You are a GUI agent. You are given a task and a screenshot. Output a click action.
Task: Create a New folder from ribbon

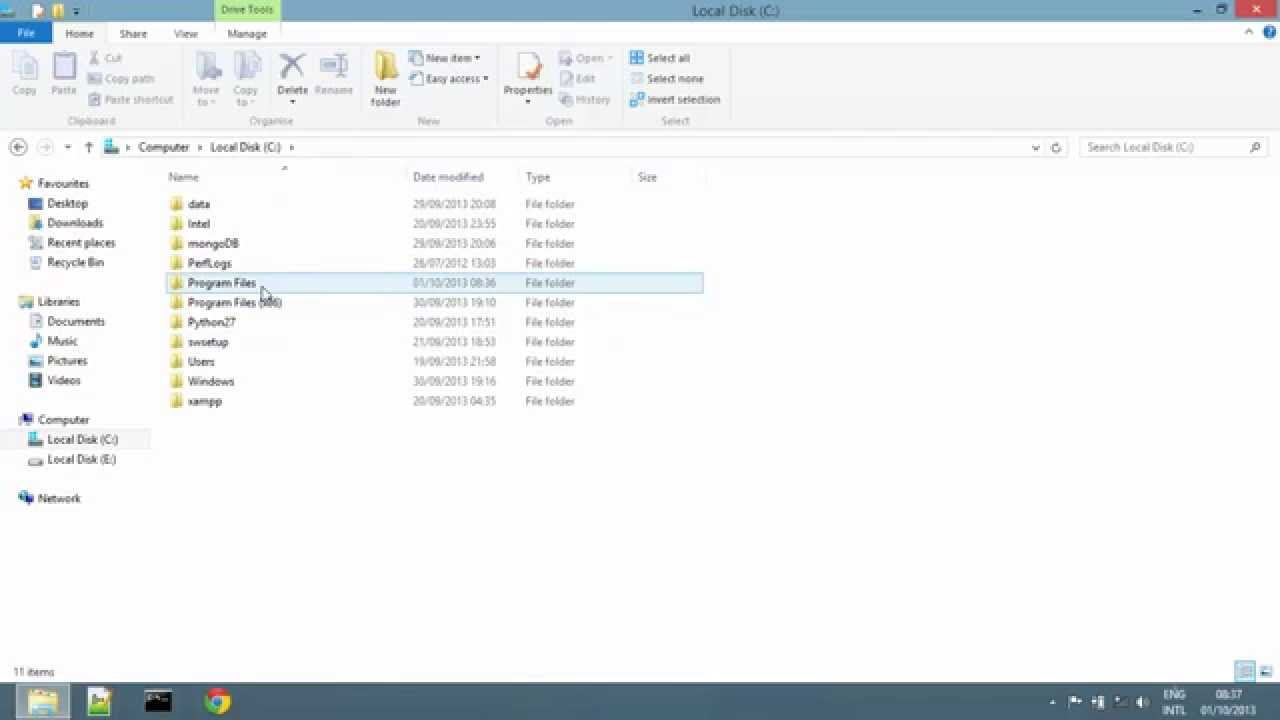(x=386, y=80)
